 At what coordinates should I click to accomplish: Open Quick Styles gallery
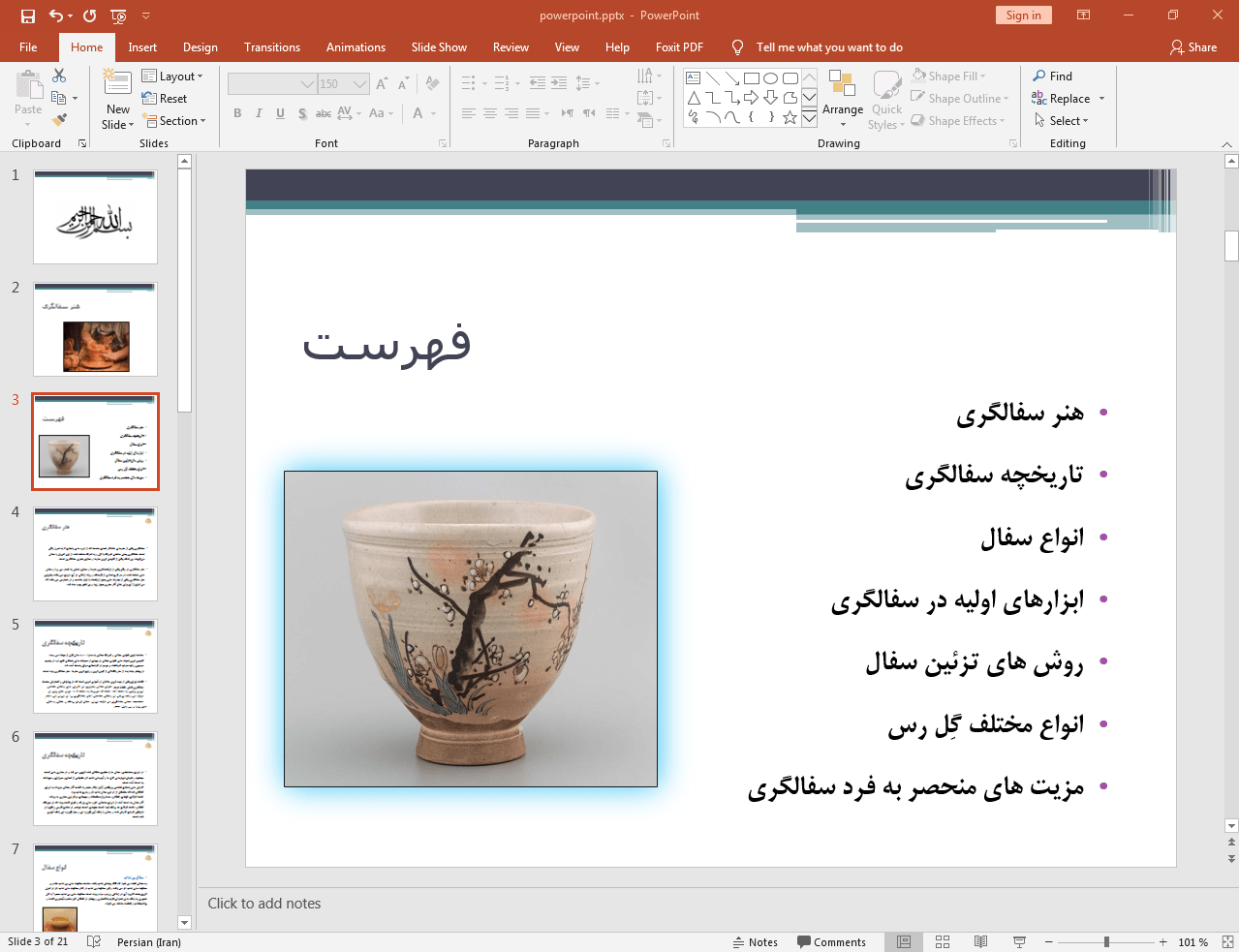pyautogui.click(x=885, y=99)
